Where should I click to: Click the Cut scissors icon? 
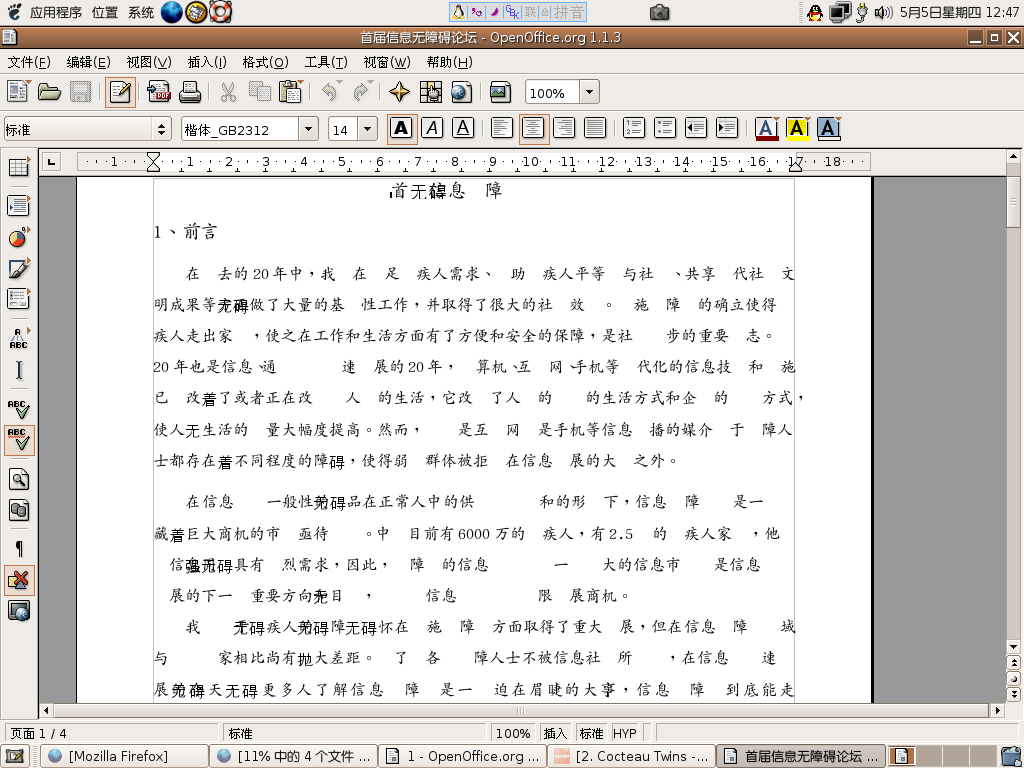point(228,92)
